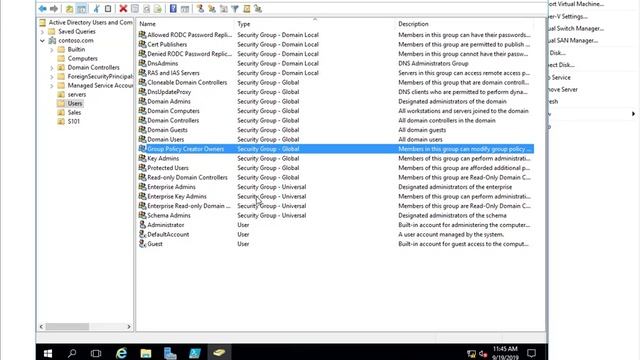Select the S101 OU in the tree

[73, 121]
